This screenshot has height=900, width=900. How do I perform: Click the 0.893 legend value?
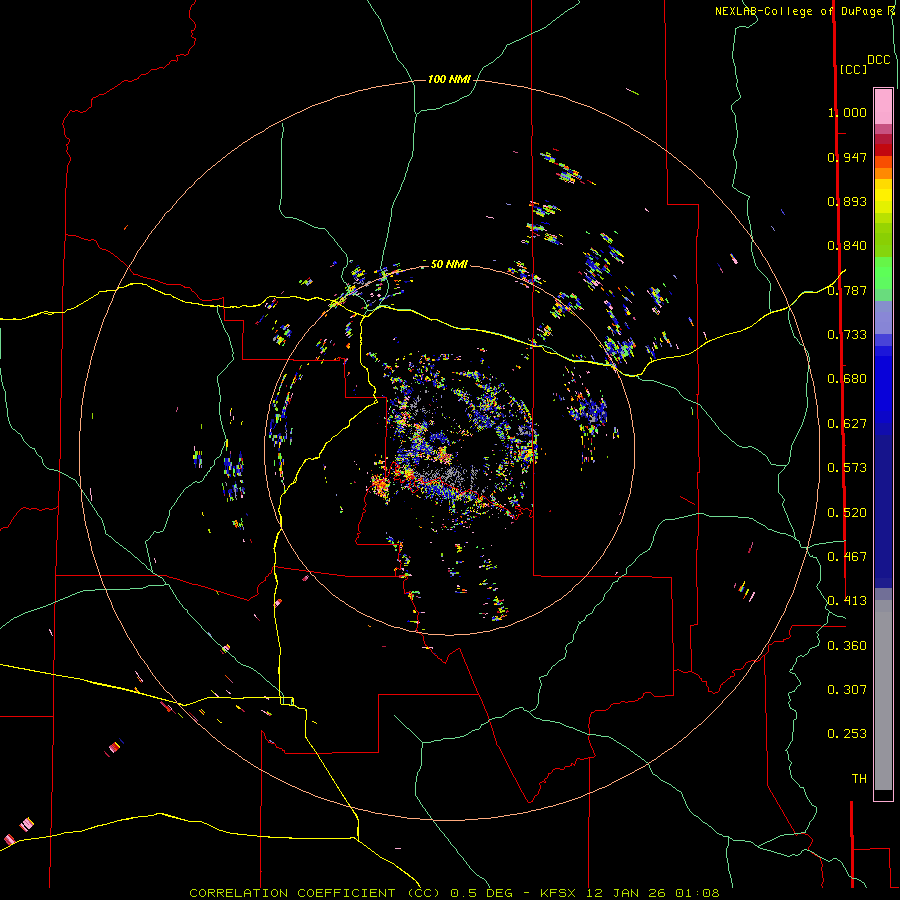(x=847, y=201)
